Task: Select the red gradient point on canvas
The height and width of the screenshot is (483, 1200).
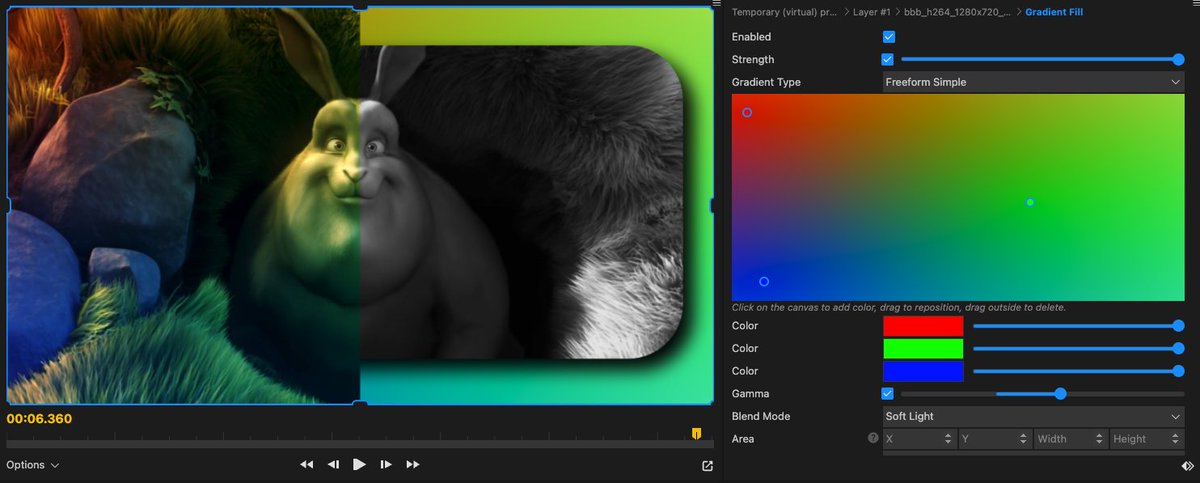Action: pyautogui.click(x=747, y=113)
